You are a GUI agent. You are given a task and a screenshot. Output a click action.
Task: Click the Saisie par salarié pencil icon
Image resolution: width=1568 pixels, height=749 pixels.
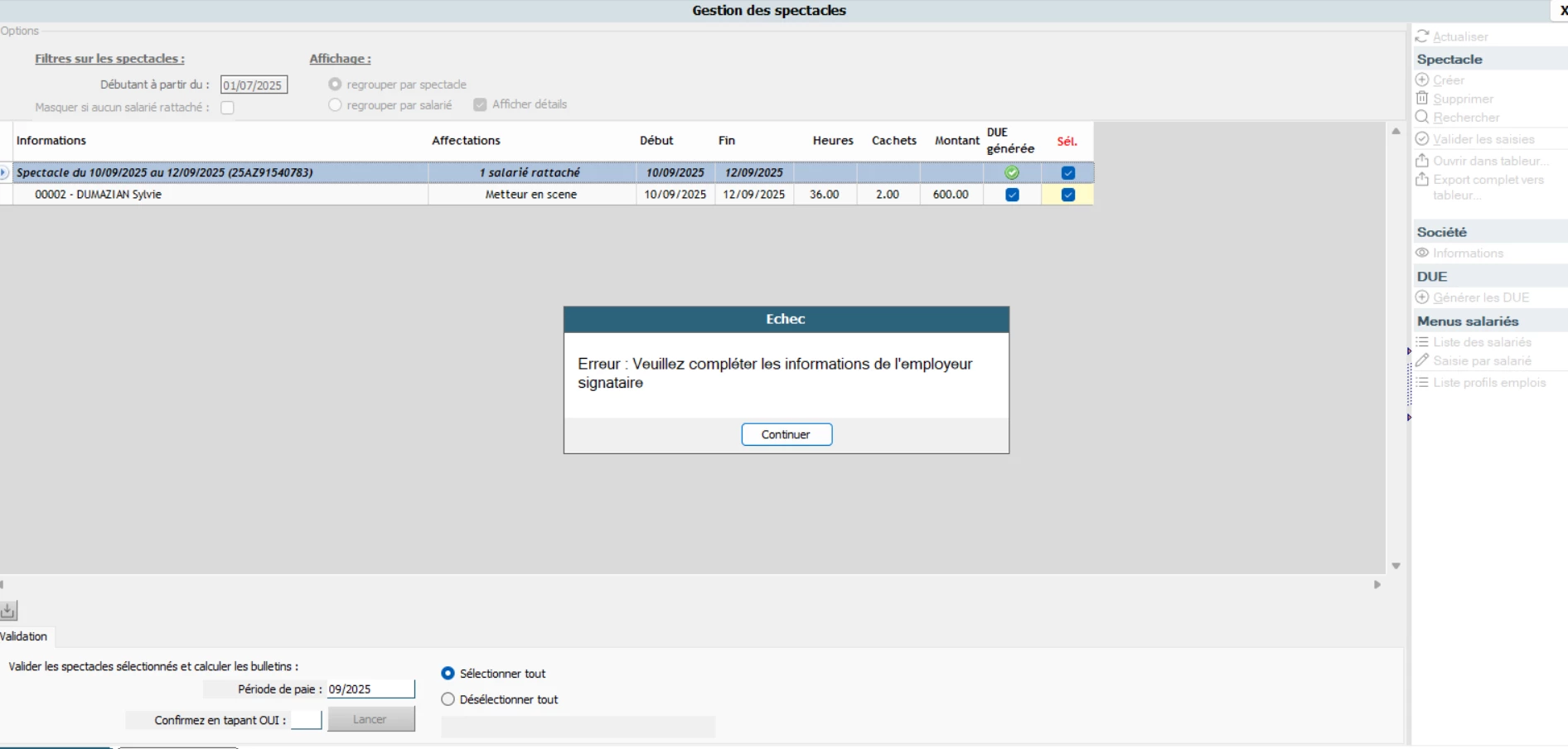click(1422, 360)
